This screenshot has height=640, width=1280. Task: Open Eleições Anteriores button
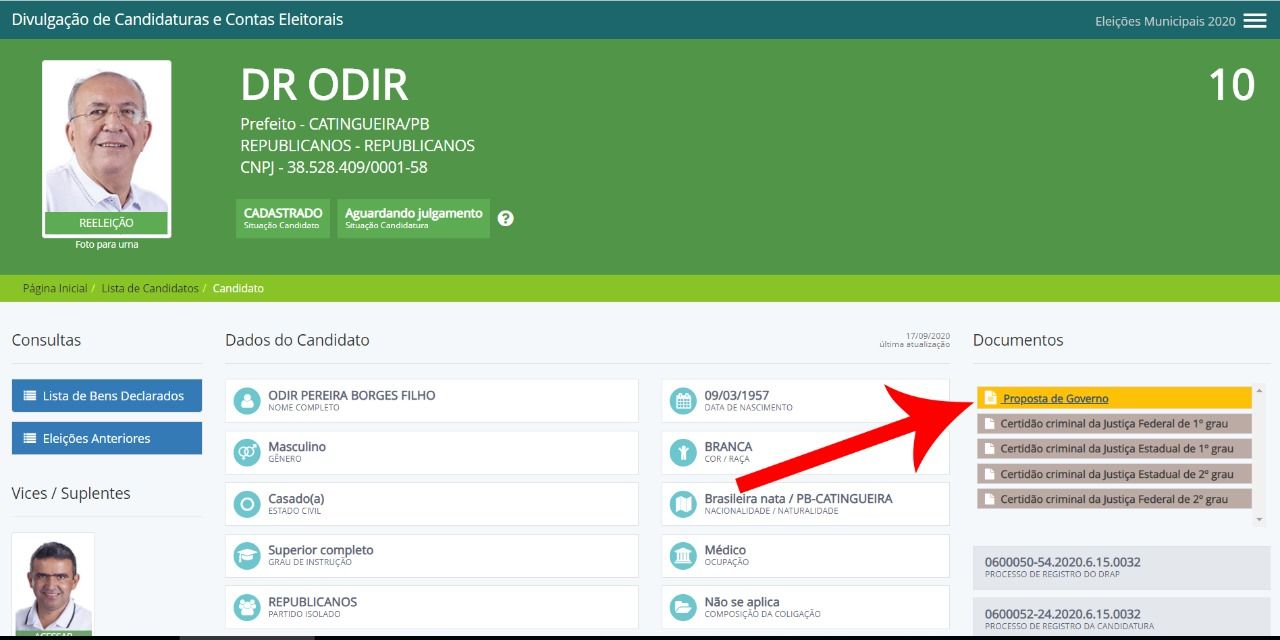106,438
